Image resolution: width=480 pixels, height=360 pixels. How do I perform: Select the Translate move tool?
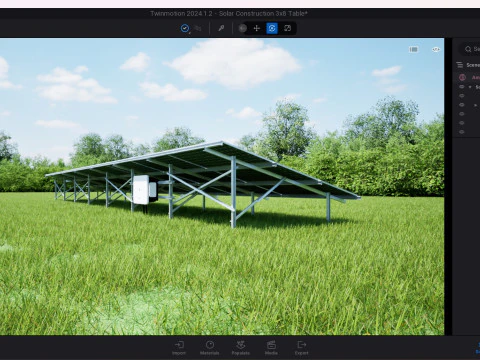[x=257, y=28]
